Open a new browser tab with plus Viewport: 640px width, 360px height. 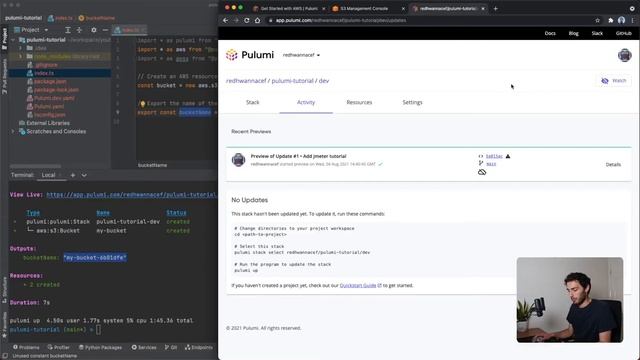pyautogui.click(x=496, y=9)
